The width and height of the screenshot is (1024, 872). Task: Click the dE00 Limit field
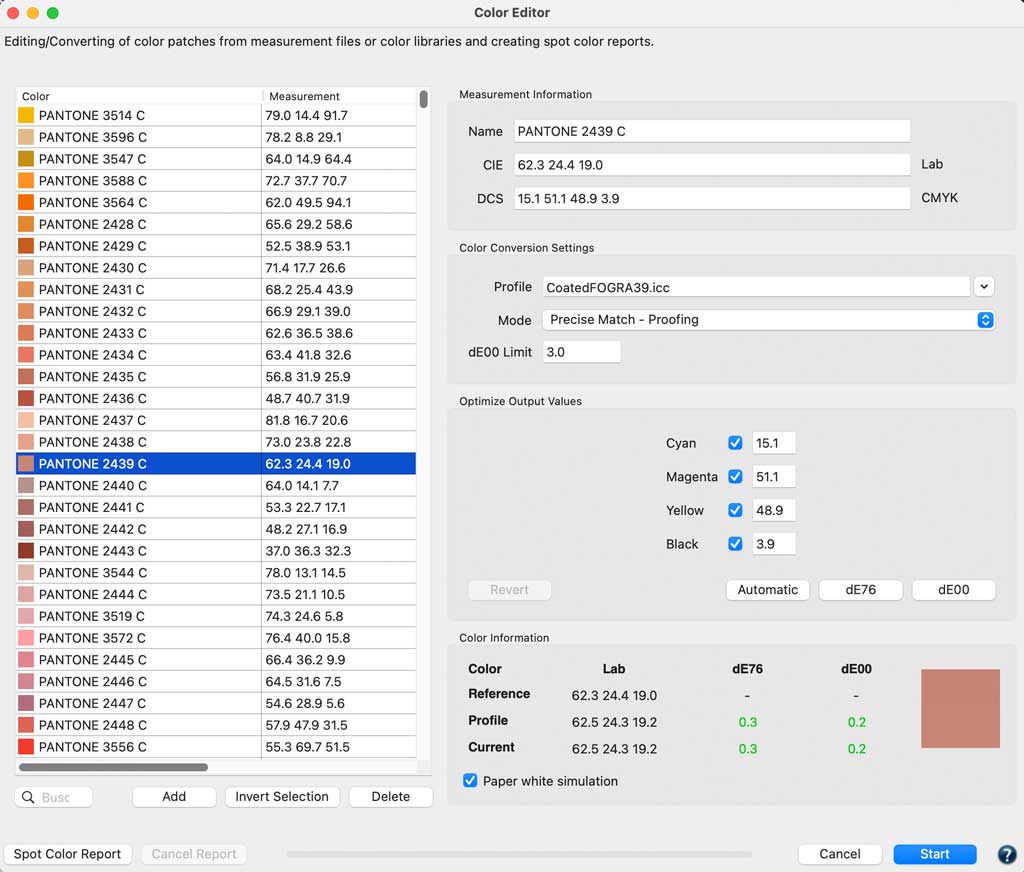581,352
